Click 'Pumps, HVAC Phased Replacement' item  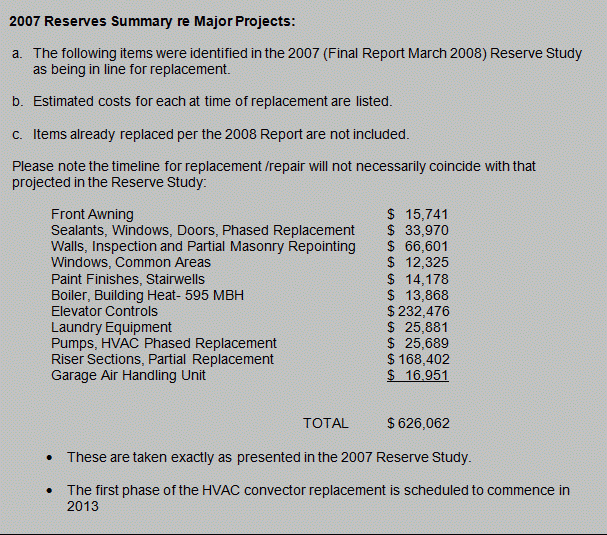click(164, 343)
